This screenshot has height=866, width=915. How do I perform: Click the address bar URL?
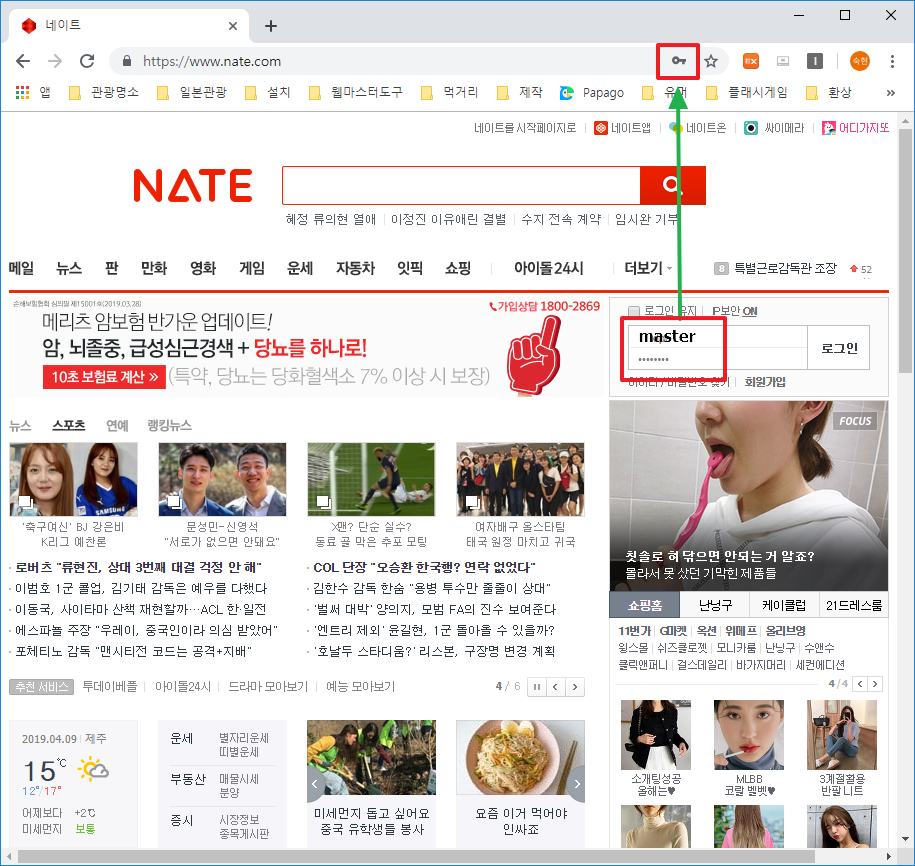(x=212, y=61)
